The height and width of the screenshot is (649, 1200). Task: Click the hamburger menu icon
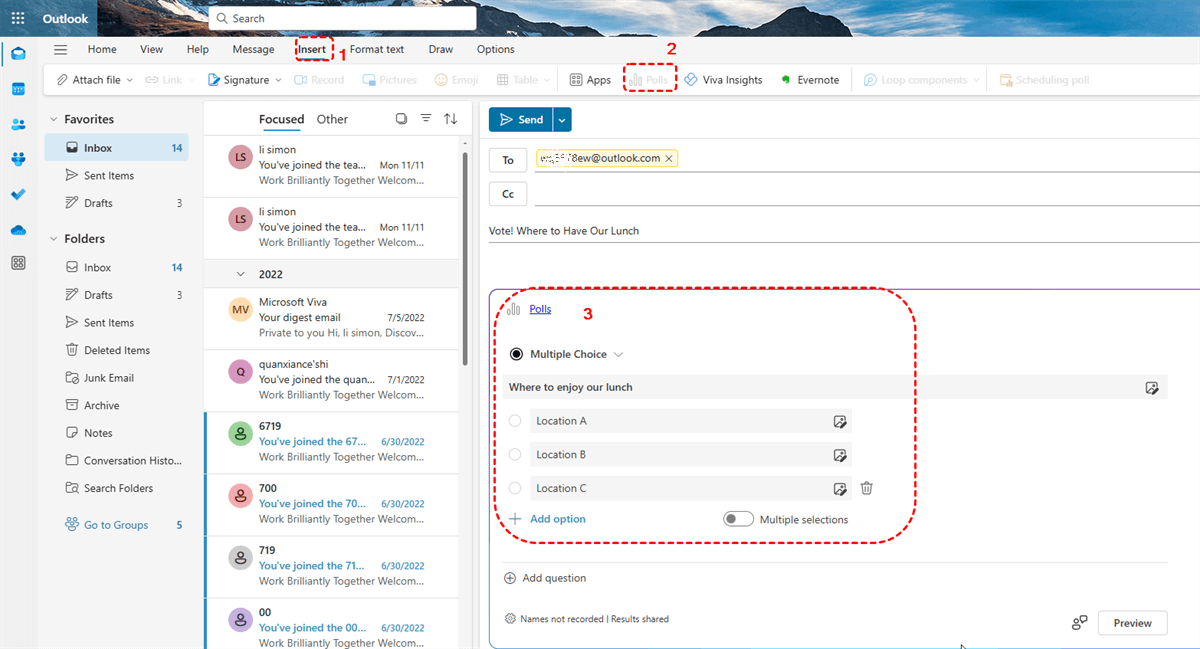coord(61,50)
